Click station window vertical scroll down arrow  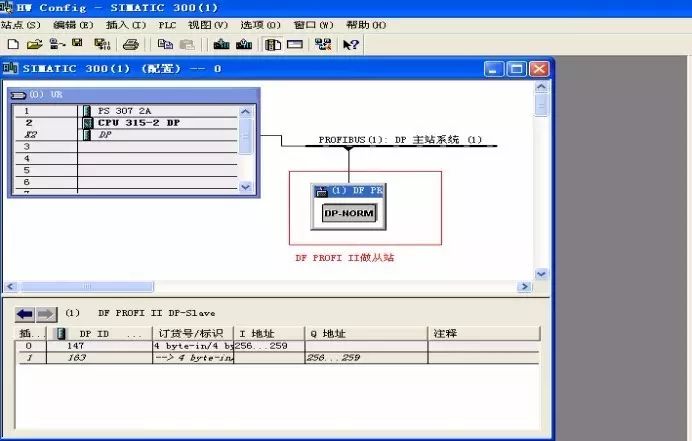[541, 274]
